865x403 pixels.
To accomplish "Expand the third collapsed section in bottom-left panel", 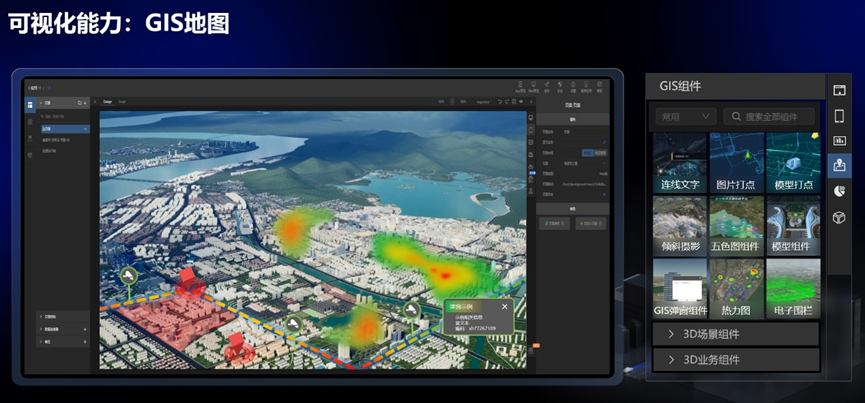I will tap(62, 342).
